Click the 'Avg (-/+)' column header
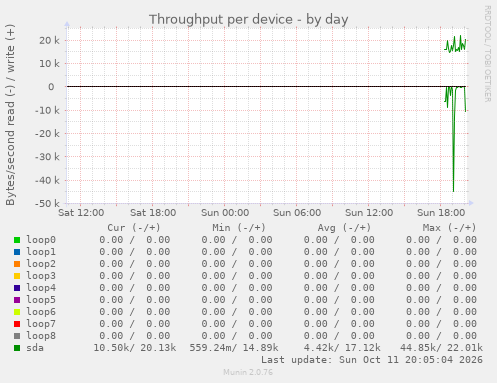Screen dimensions: 497x383 click(x=344, y=228)
